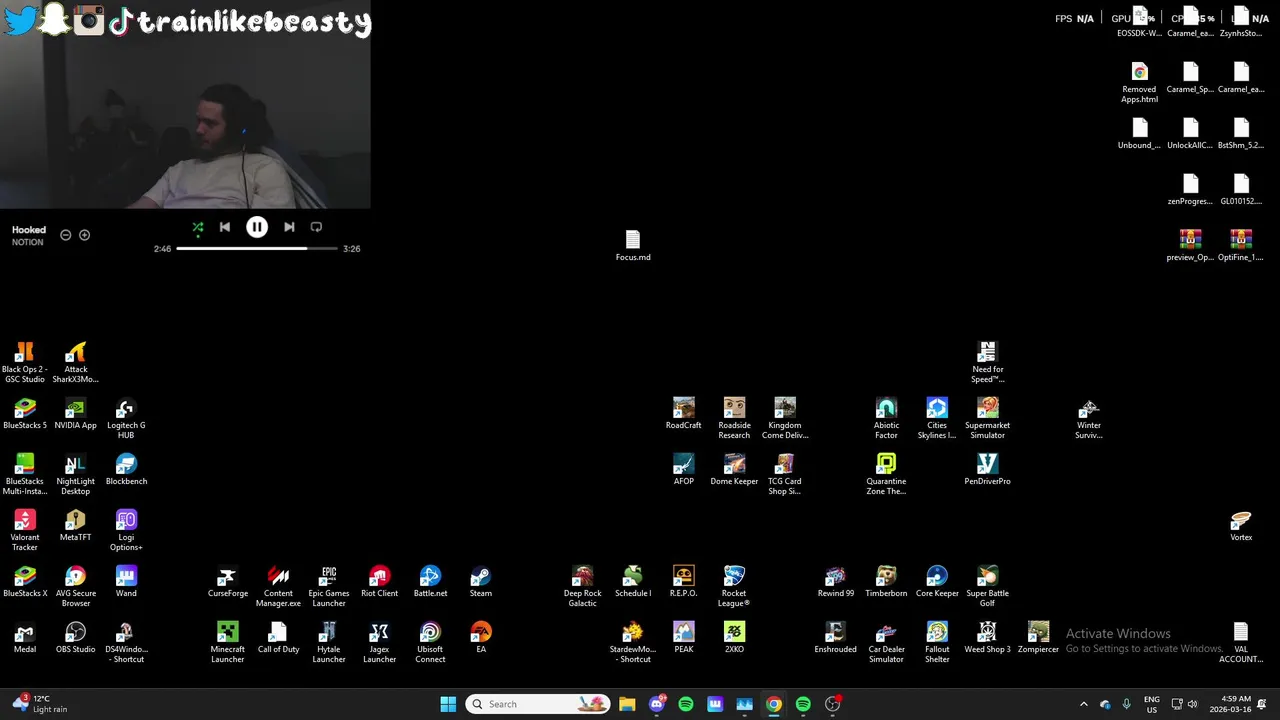This screenshot has width=1280, height=720.
Task: Open OBS Studio from the taskbar
Action: point(833,704)
